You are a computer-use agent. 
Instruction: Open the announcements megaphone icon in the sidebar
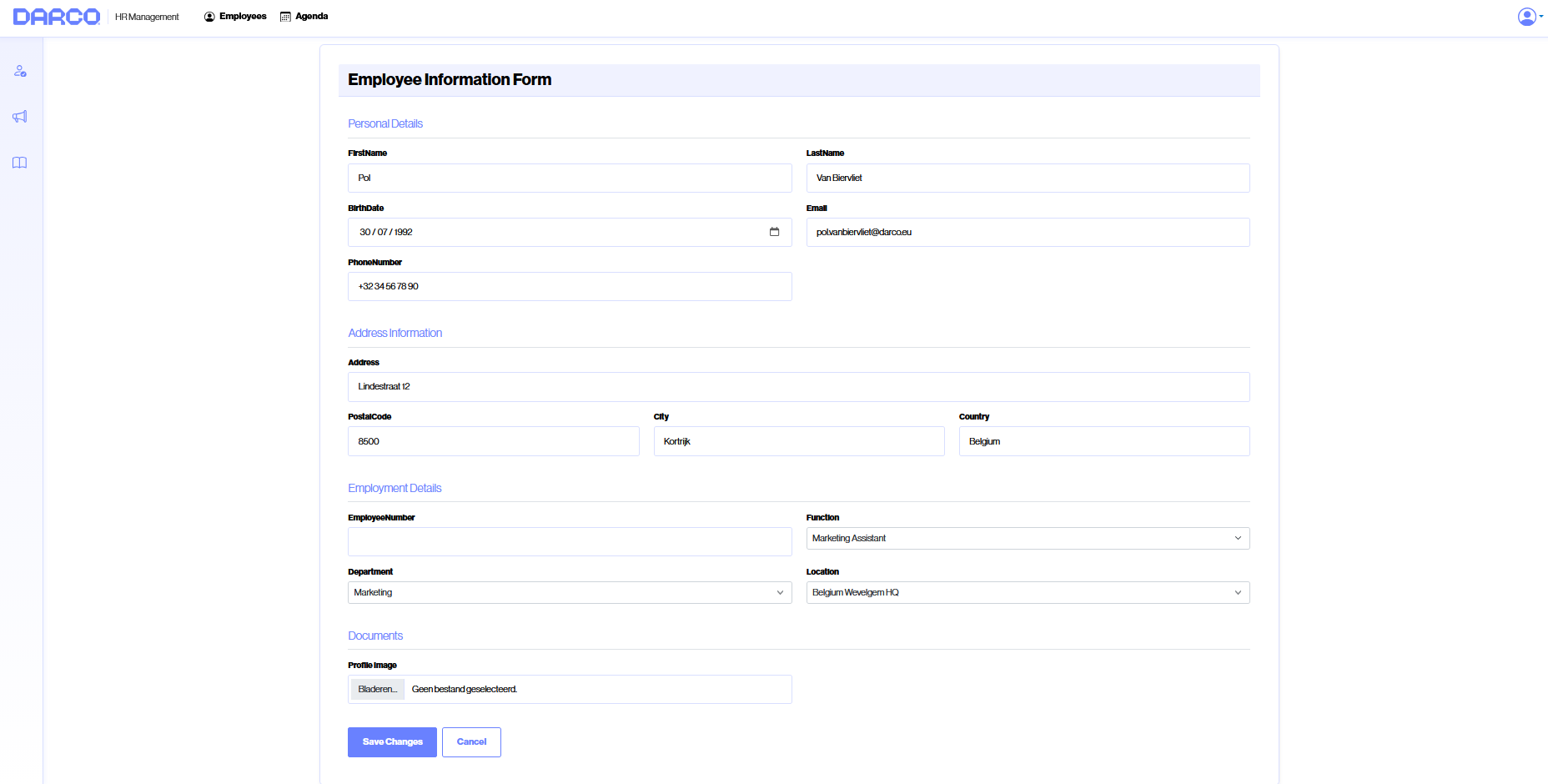point(19,117)
